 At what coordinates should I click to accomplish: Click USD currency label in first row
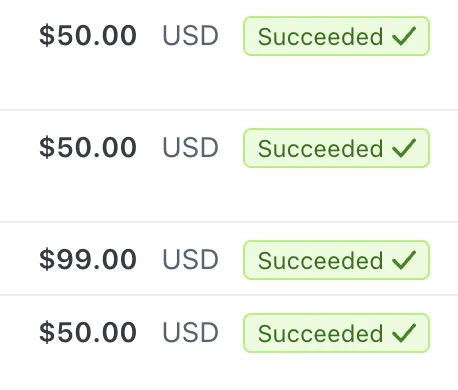click(x=190, y=35)
